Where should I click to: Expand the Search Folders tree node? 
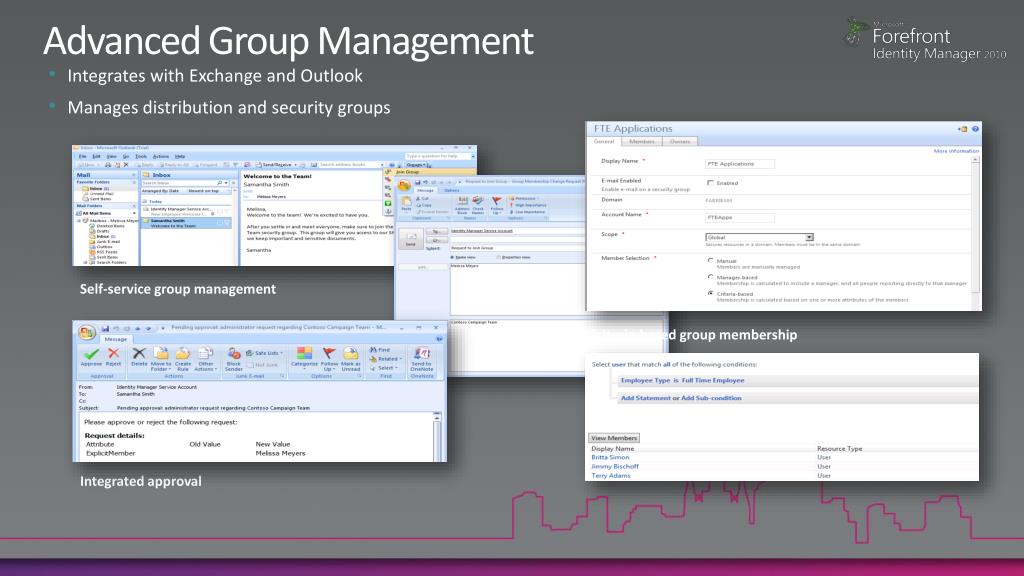[x=85, y=263]
